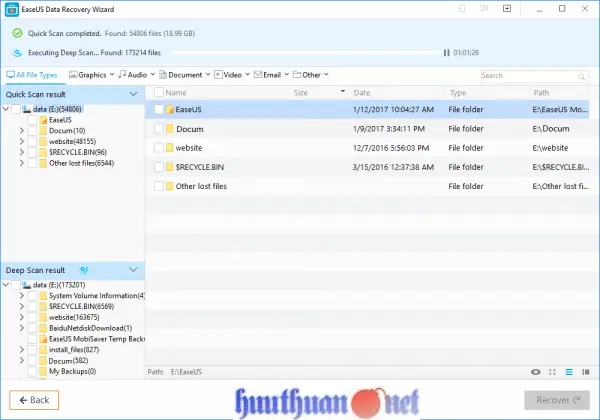Check the Other lost files row checkbox
This screenshot has width=600, height=420.
[159, 186]
